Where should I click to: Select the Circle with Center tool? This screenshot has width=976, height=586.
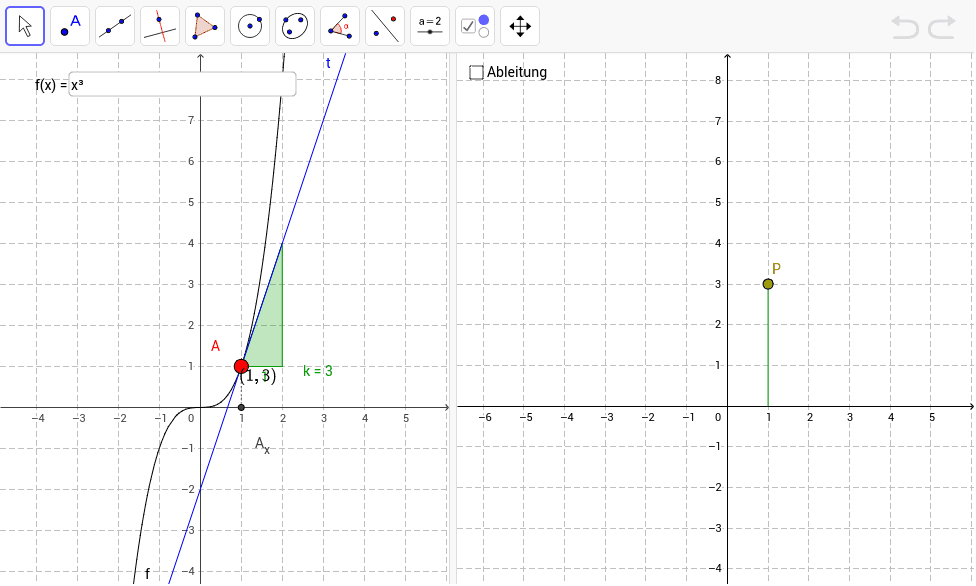pyautogui.click(x=250, y=26)
